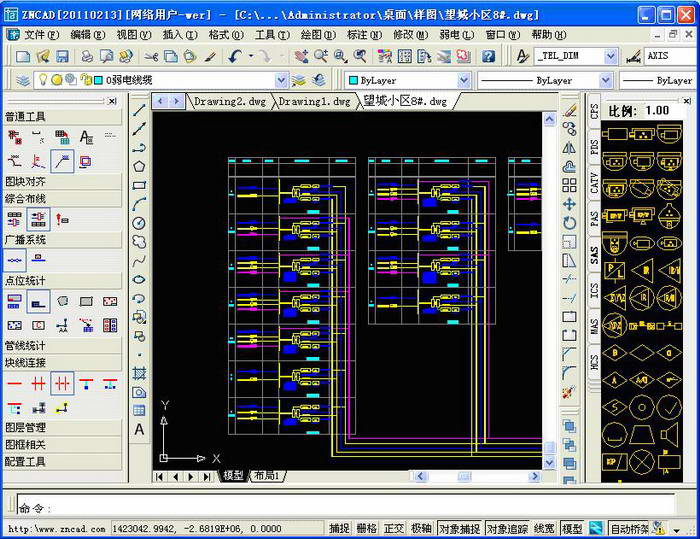Select the hatch tool in draw toolbar
This screenshot has height=539, width=700.
(139, 373)
